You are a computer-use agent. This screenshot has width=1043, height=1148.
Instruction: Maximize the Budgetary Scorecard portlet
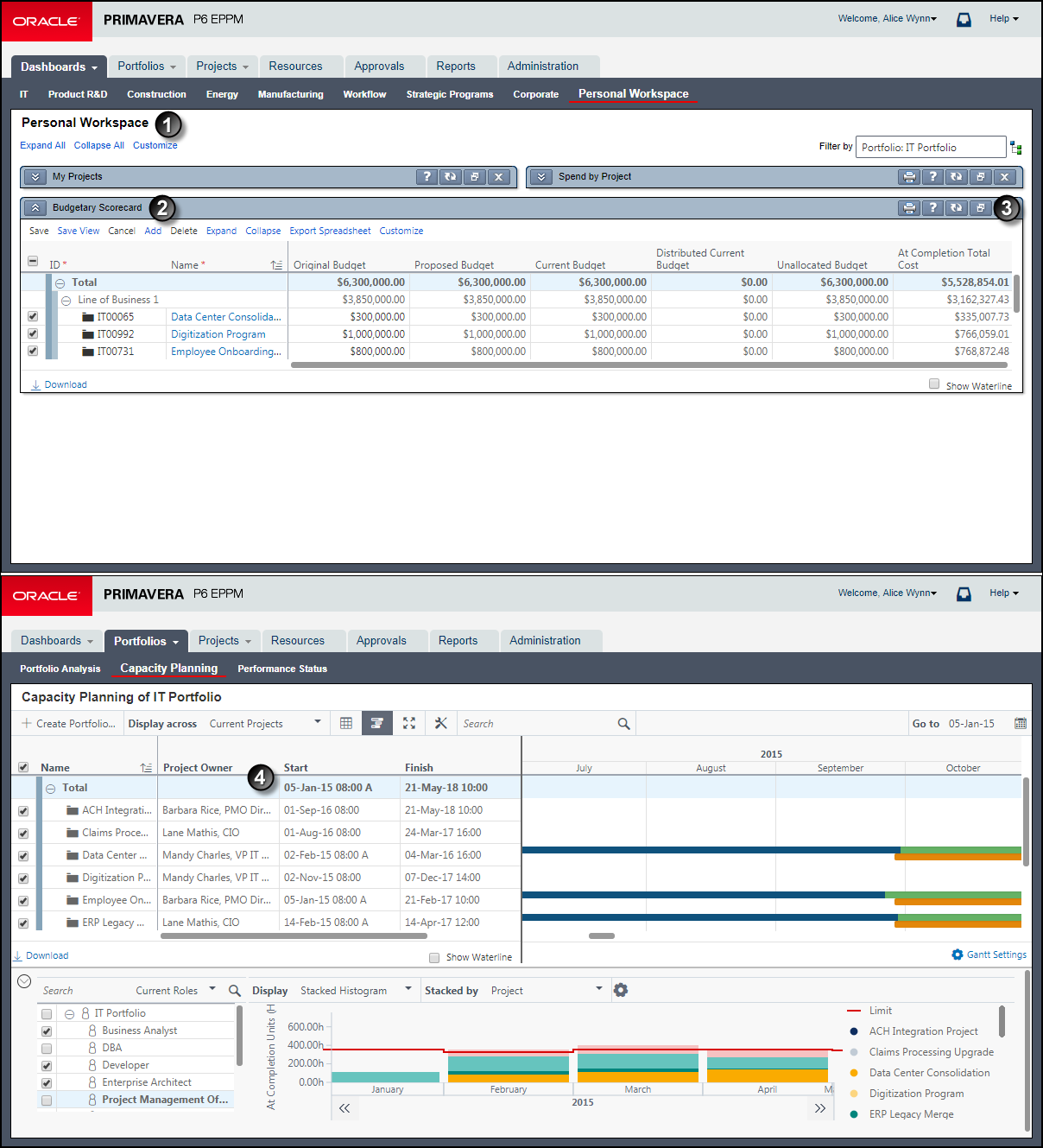(x=980, y=208)
